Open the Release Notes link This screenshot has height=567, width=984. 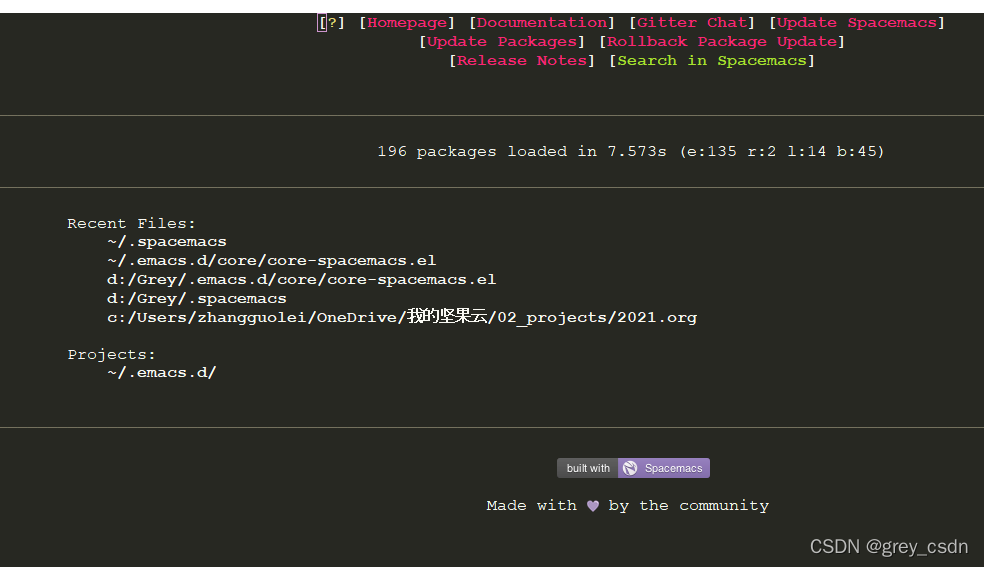pyautogui.click(x=521, y=60)
